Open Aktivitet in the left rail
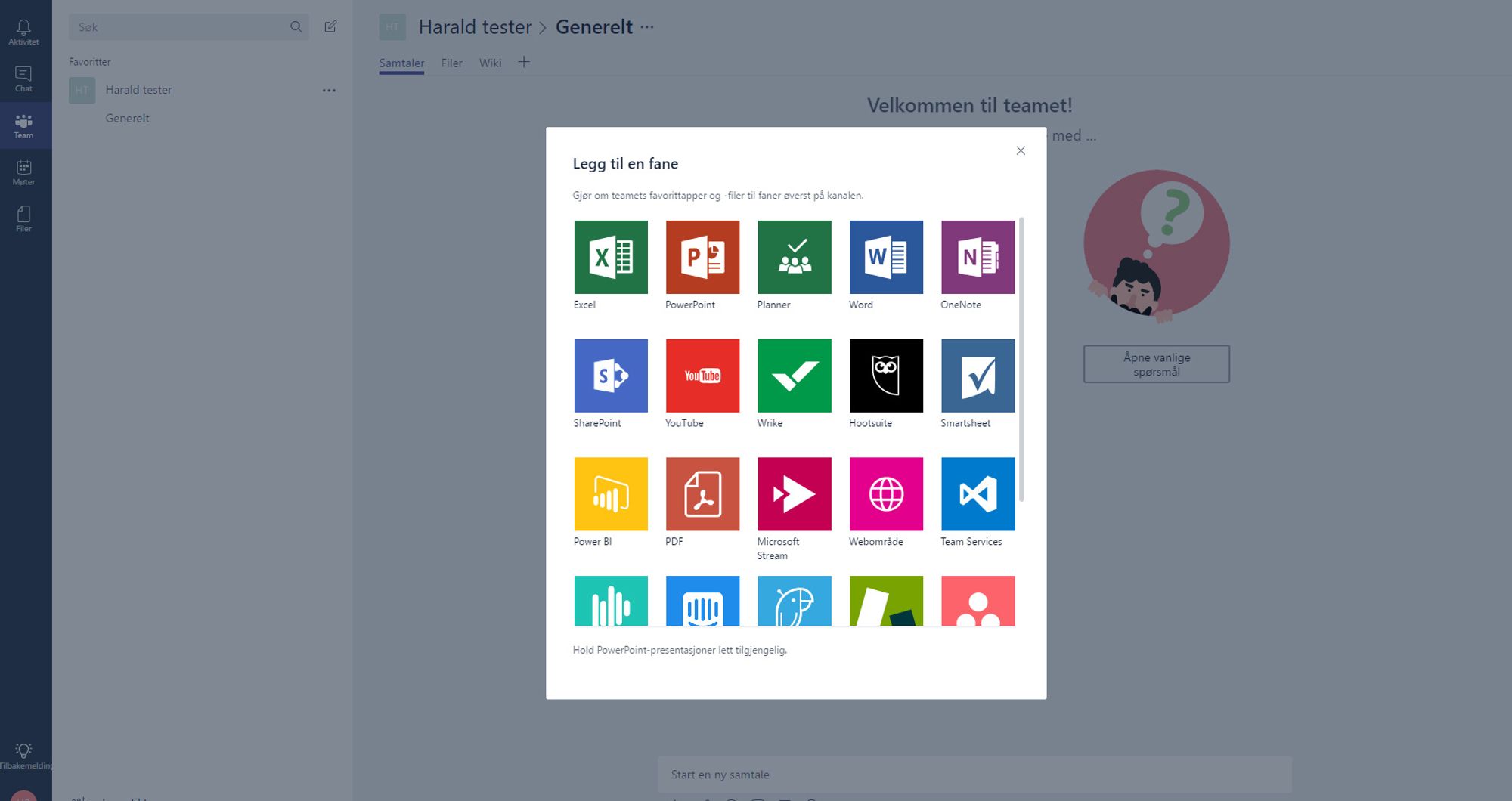1512x801 pixels. [x=23, y=32]
